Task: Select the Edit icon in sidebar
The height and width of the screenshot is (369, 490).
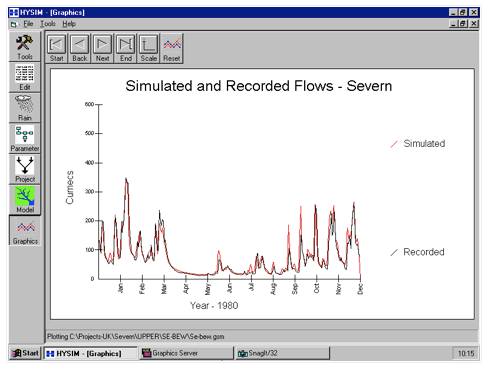Action: (x=25, y=77)
